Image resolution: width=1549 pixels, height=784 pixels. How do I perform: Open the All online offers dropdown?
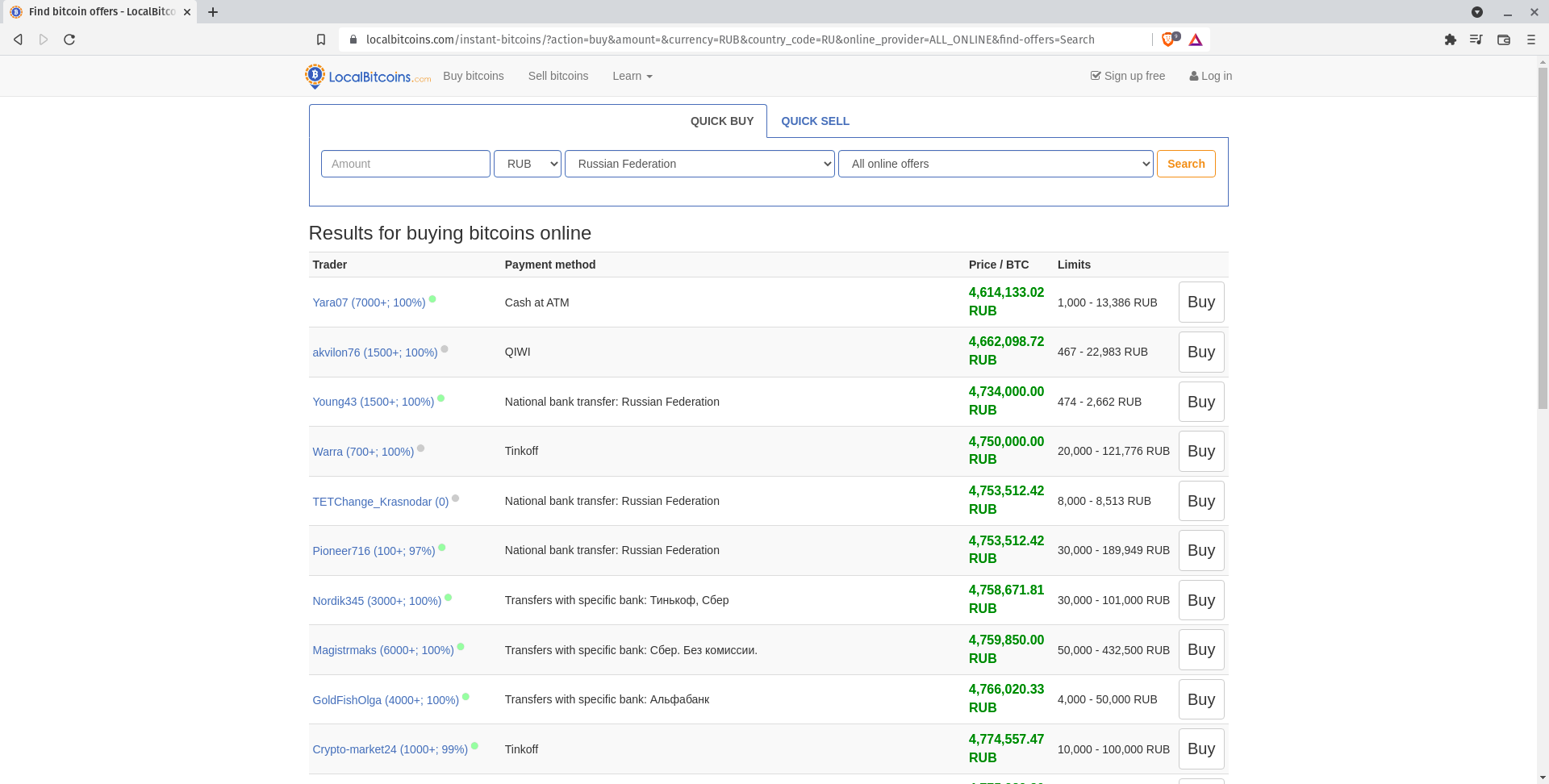point(996,164)
